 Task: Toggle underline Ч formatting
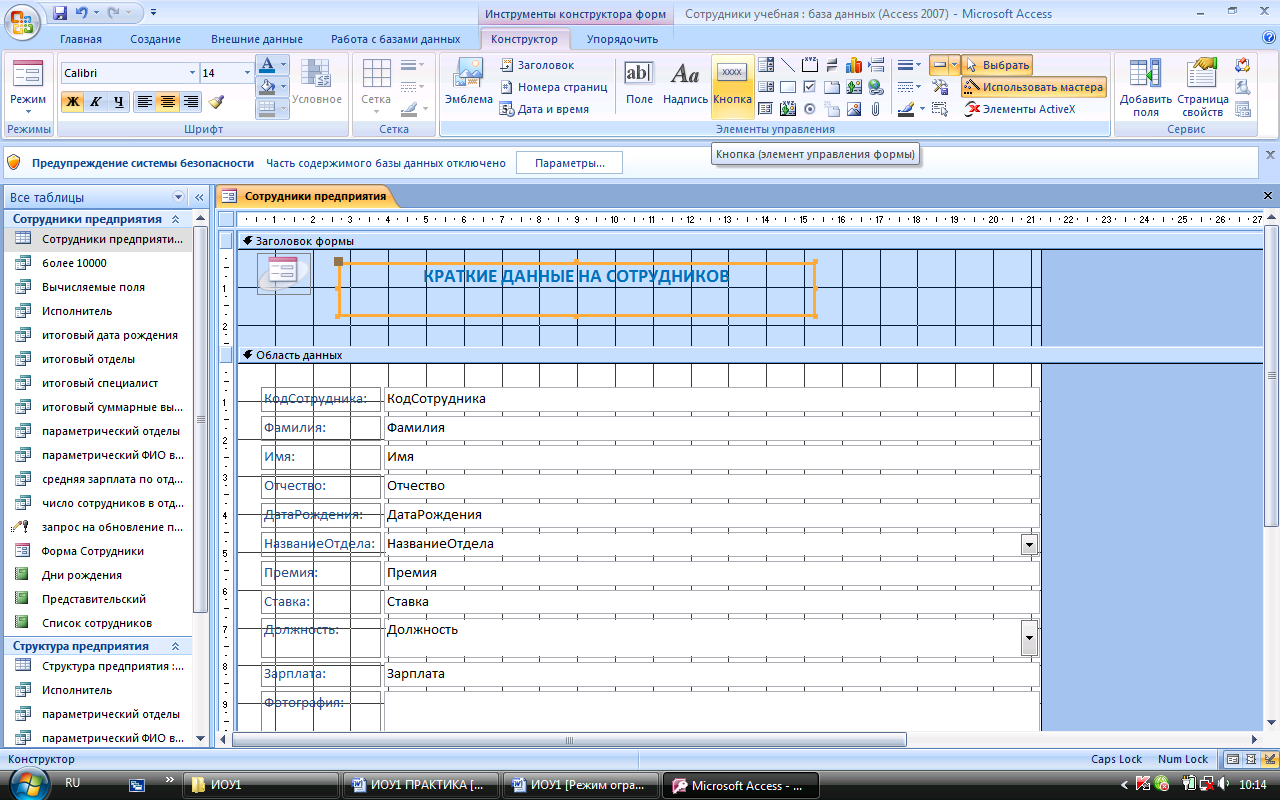[x=119, y=101]
